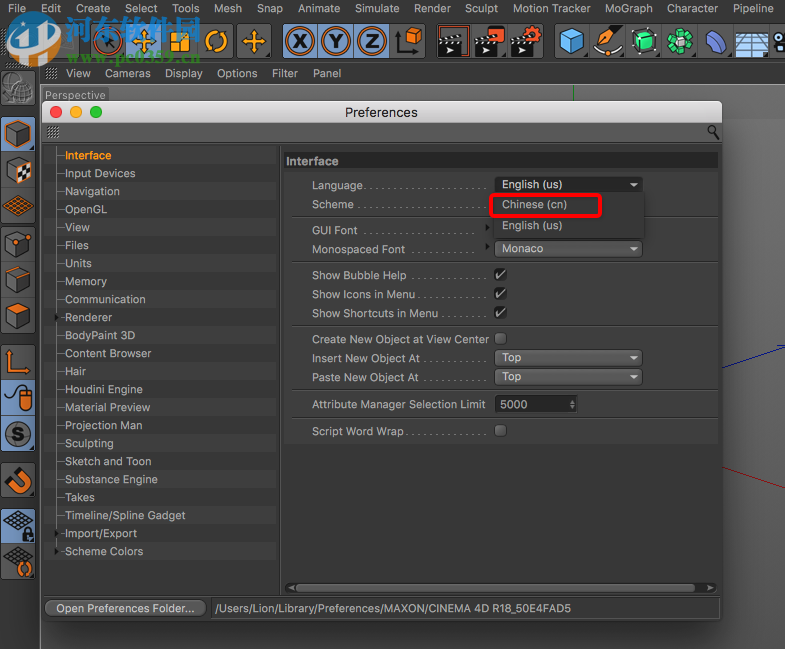Click the Array modeling object icon
This screenshot has width=785, height=649.
tap(680, 41)
